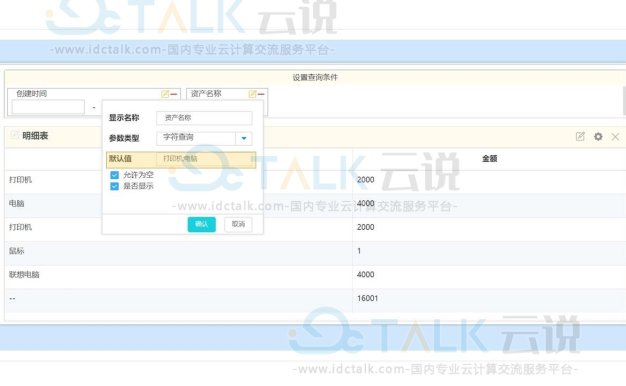Screen dimensions: 626x386
Task: Open the 参数类型 dropdown arrow
Action: pyautogui.click(x=244, y=139)
